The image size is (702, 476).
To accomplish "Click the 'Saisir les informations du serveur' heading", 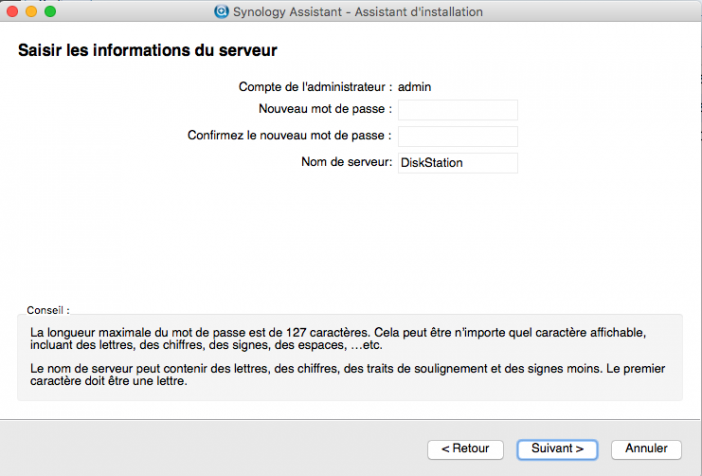I will coord(147,50).
